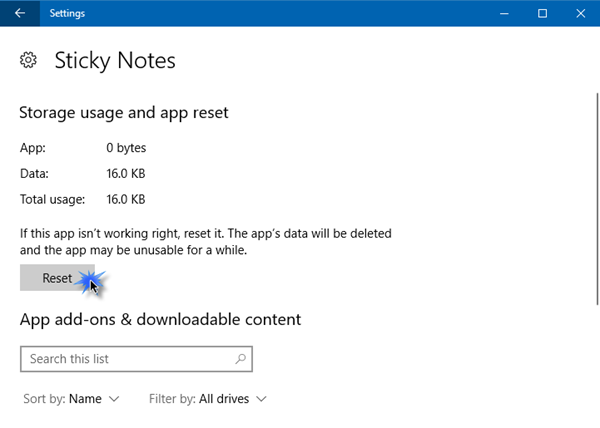Click the 'Sticky Notes' page title
600x428 pixels.
(x=115, y=60)
